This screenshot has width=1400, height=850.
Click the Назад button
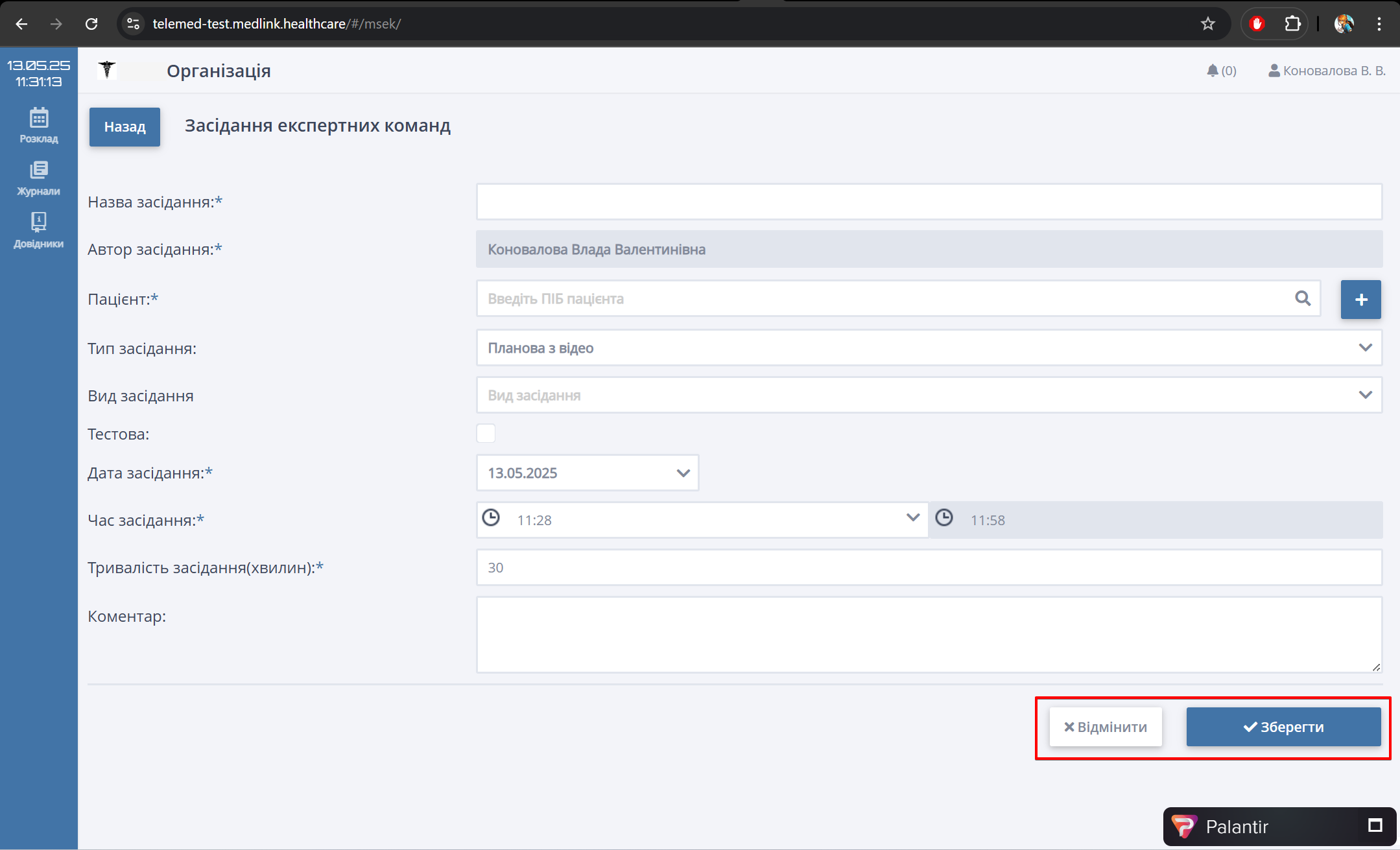(125, 127)
